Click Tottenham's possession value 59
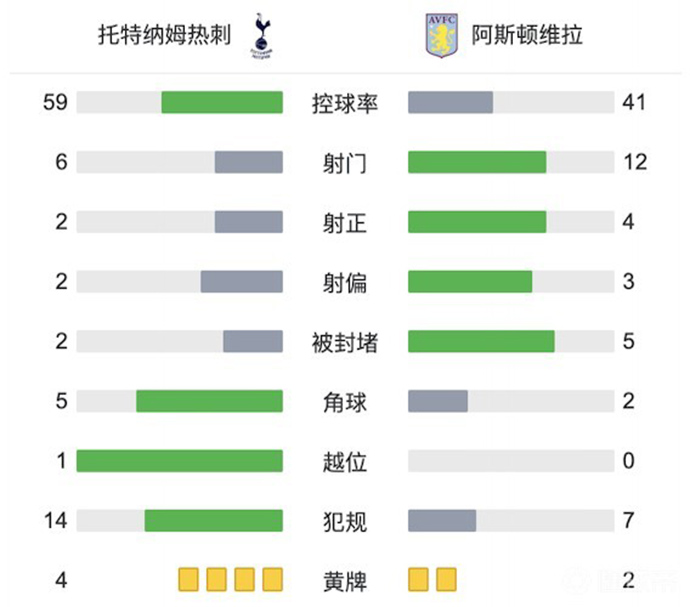The height and width of the screenshot is (607, 690). point(55,103)
